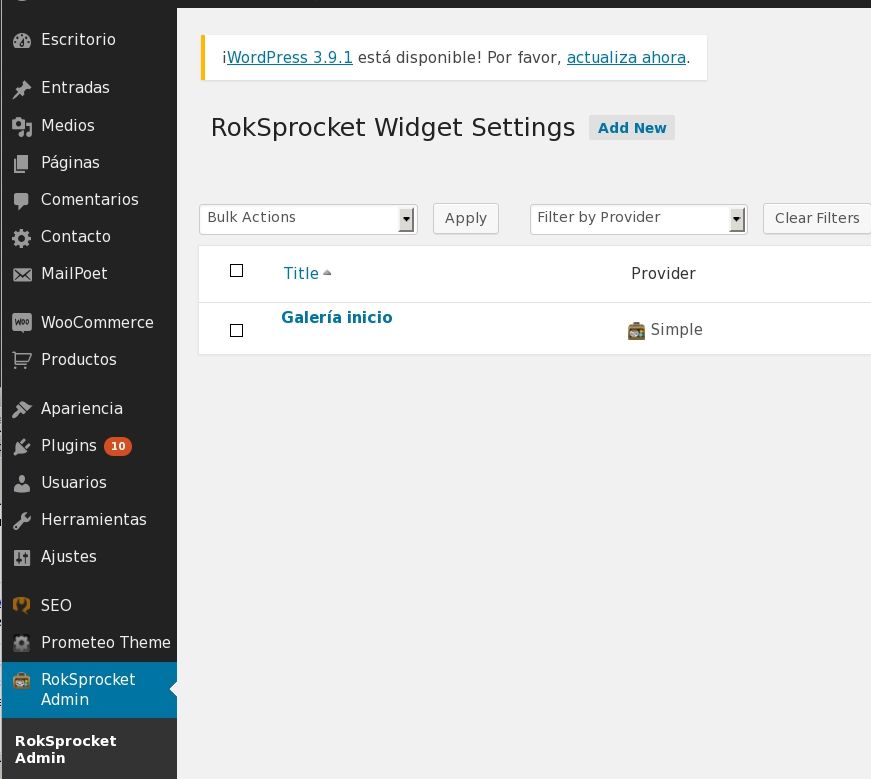Open the Apariencia menu item
This screenshot has width=871, height=779.
(x=82, y=408)
